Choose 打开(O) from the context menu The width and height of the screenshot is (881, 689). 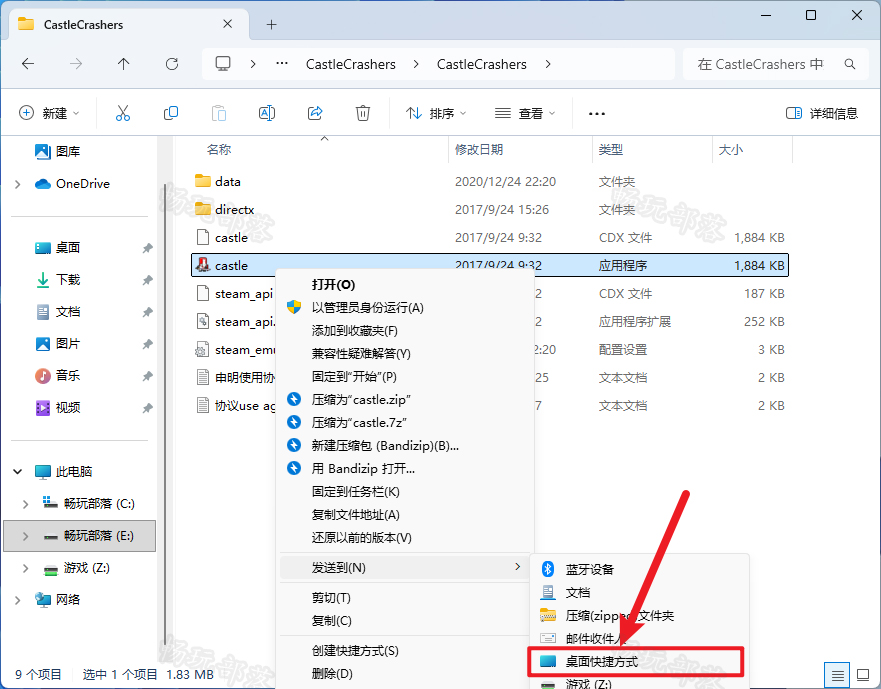pos(404,284)
